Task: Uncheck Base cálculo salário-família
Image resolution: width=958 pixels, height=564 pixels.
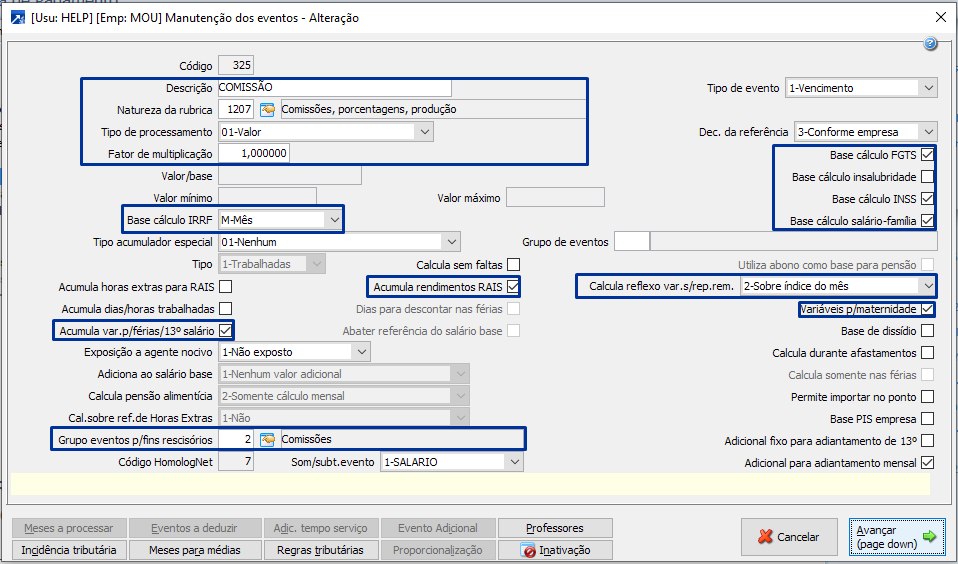Action: tap(927, 221)
